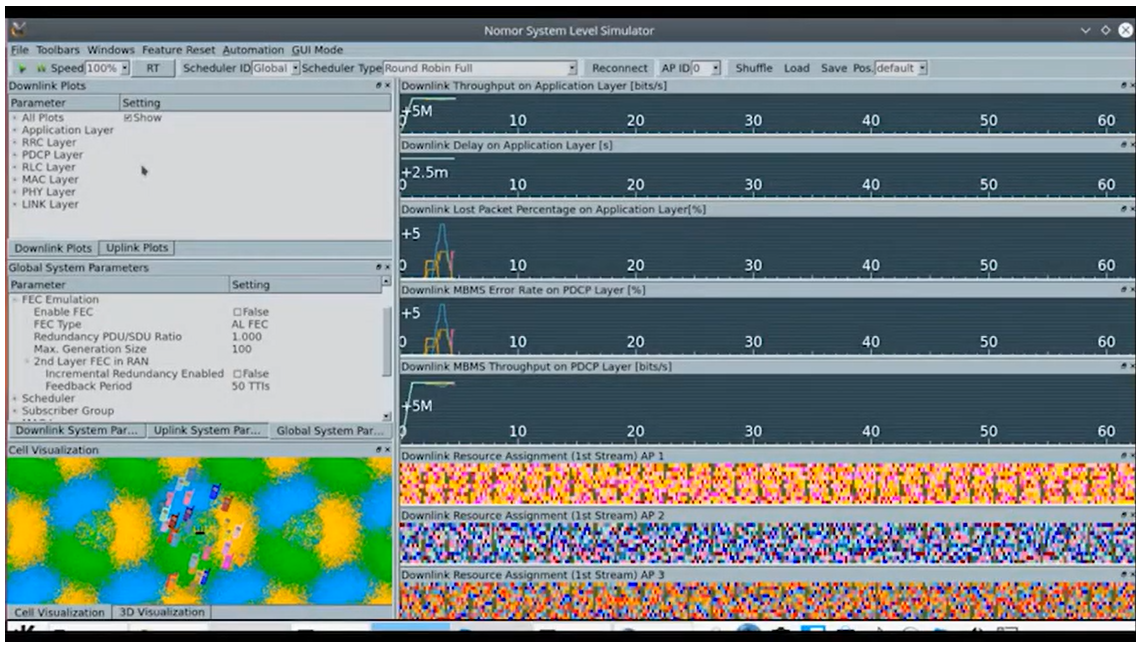Float the Global System Parameters panel
This screenshot has width=1141, height=646.
click(x=378, y=268)
